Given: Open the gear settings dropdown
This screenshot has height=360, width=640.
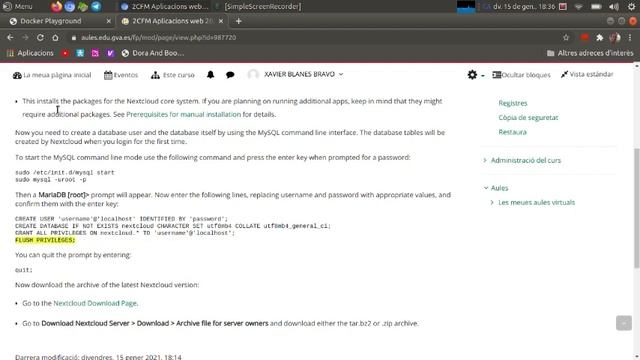Looking at the screenshot, I should pos(476,75).
